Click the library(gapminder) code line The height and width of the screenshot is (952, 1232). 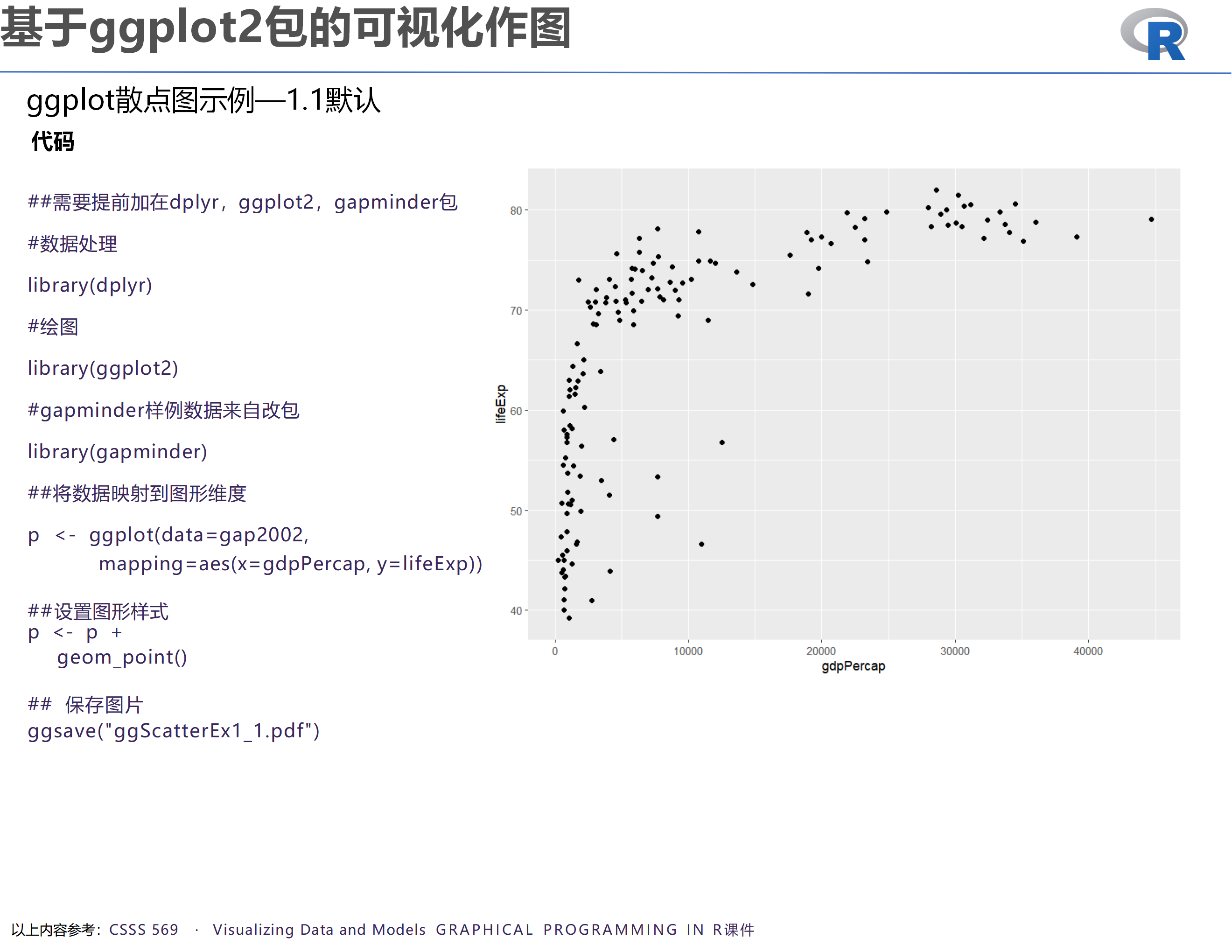point(118,451)
